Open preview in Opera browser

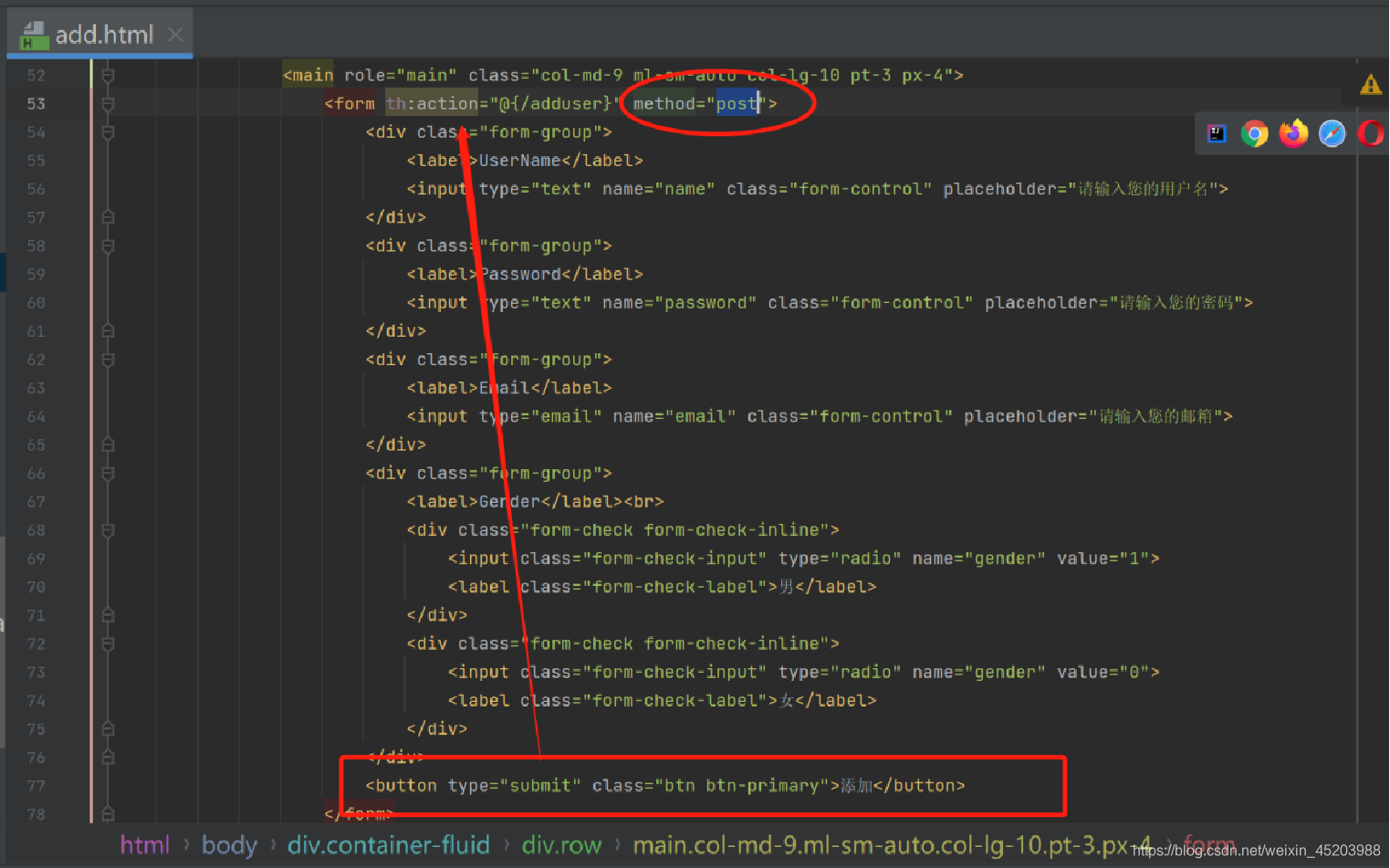tap(1371, 134)
